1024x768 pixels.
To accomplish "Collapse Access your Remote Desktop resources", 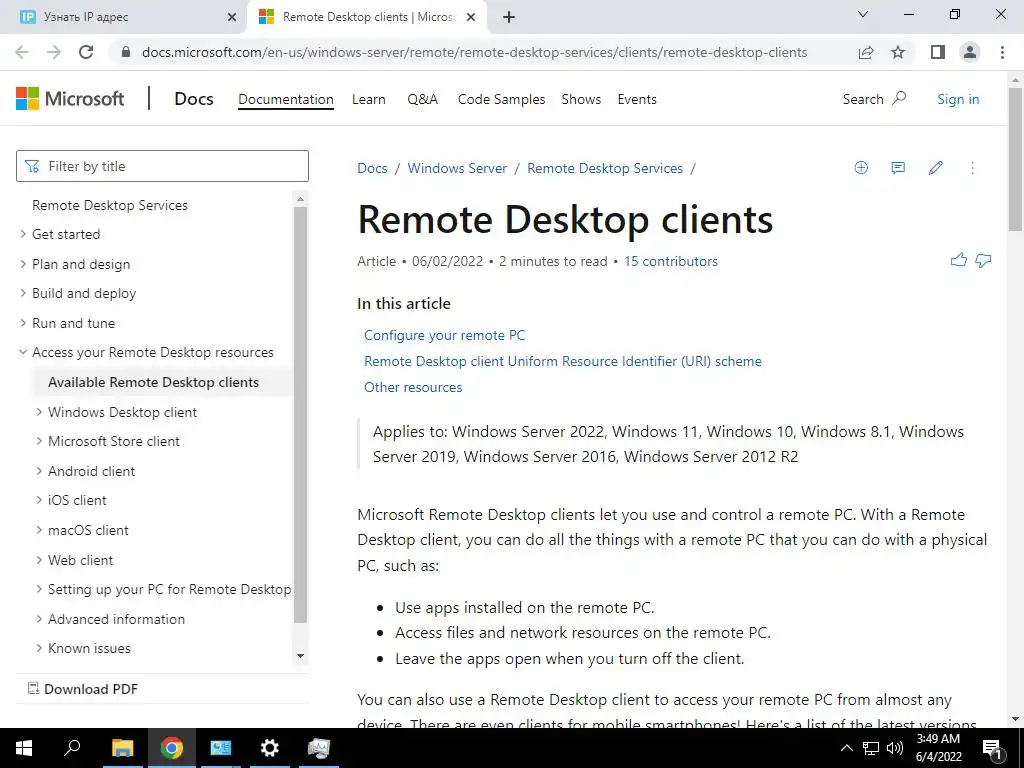I will tap(24, 352).
